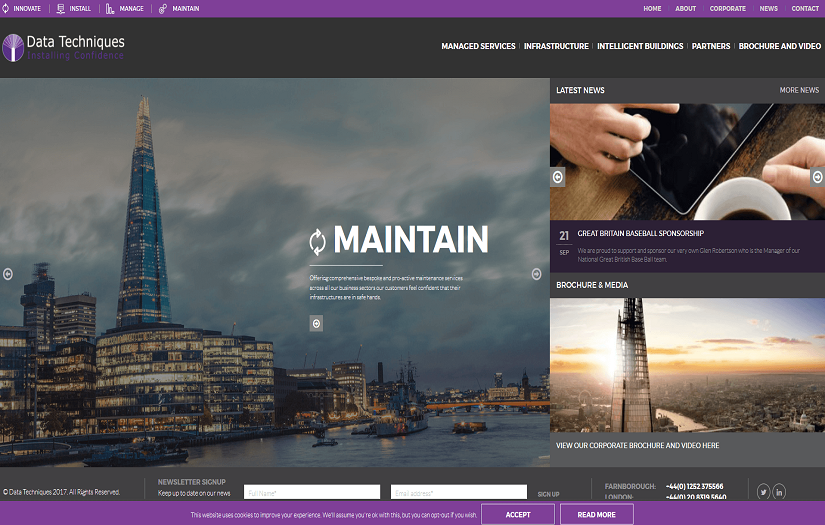Viewport: 825px width, 525px height.
Task: Show previous news item arrow
Action: tap(558, 177)
